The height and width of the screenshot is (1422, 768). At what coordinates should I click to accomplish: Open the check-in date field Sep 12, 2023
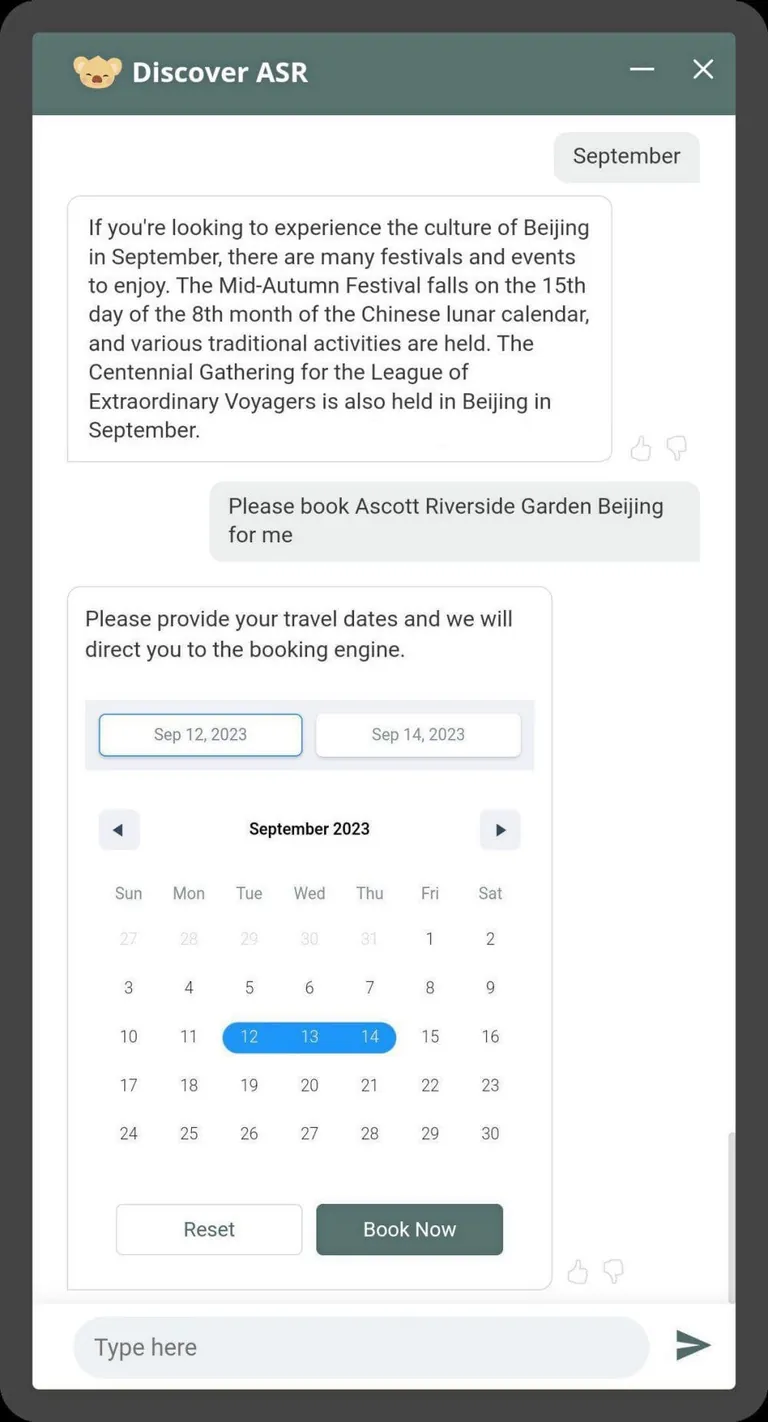[x=200, y=735]
